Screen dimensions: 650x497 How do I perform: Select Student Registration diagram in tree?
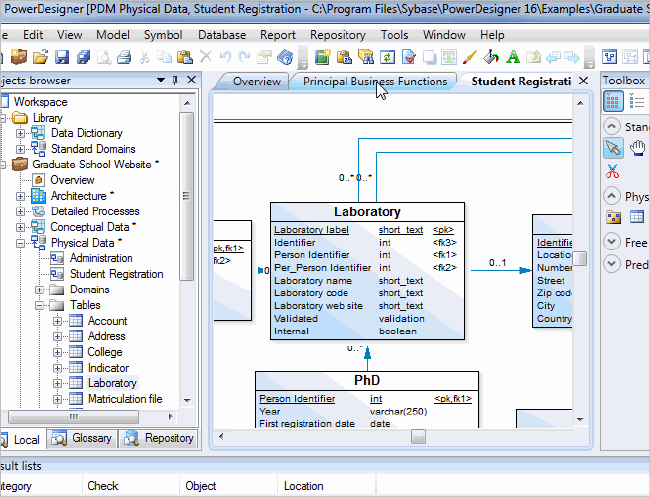coord(116,274)
